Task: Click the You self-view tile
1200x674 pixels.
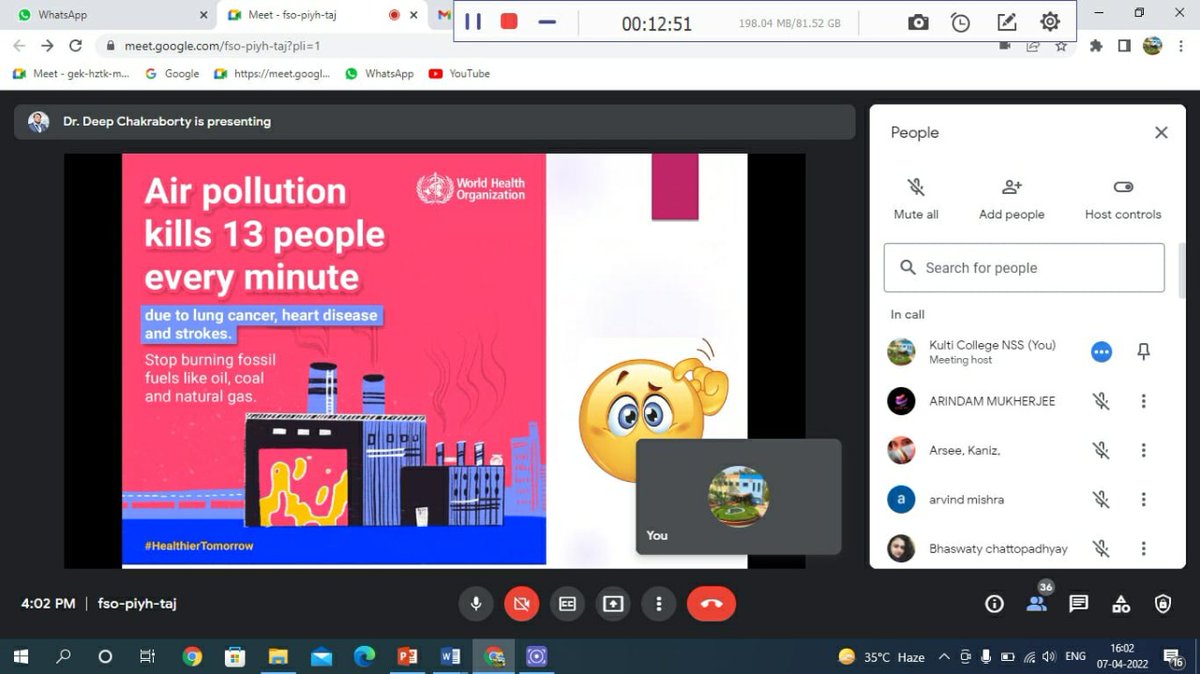Action: point(738,496)
